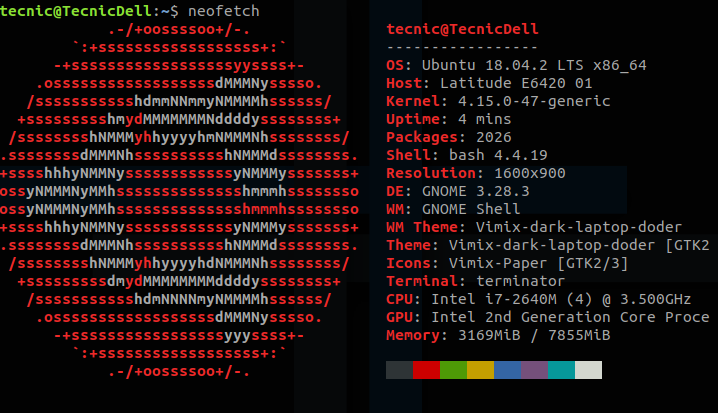The image size is (718, 413).
Task: Click the Terminal terminator line
Action: (476, 281)
